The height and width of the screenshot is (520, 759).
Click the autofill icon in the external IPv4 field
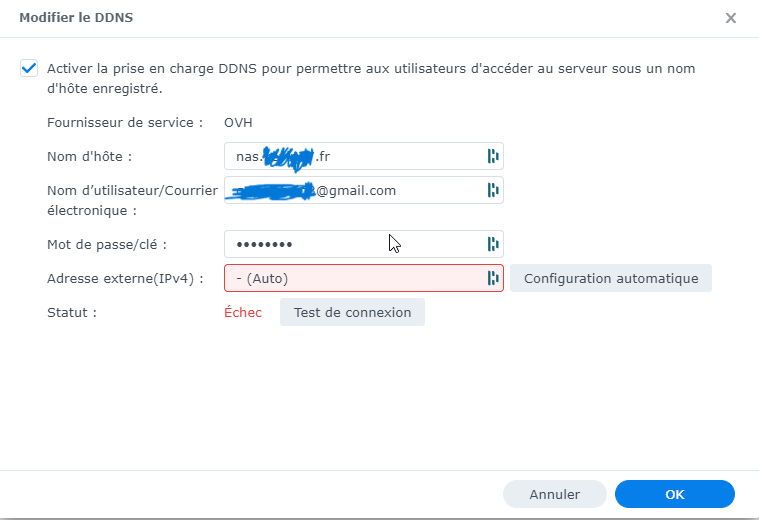click(492, 278)
